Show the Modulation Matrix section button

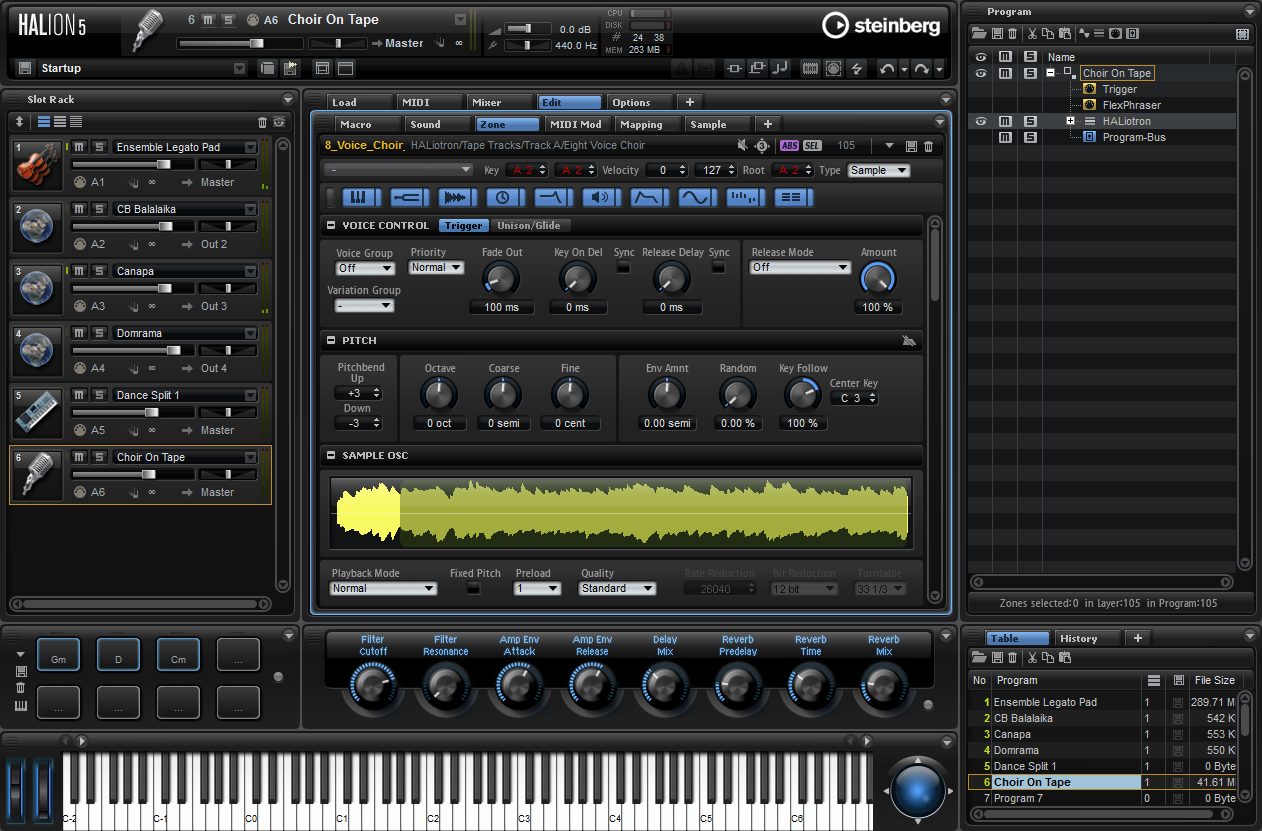click(793, 197)
